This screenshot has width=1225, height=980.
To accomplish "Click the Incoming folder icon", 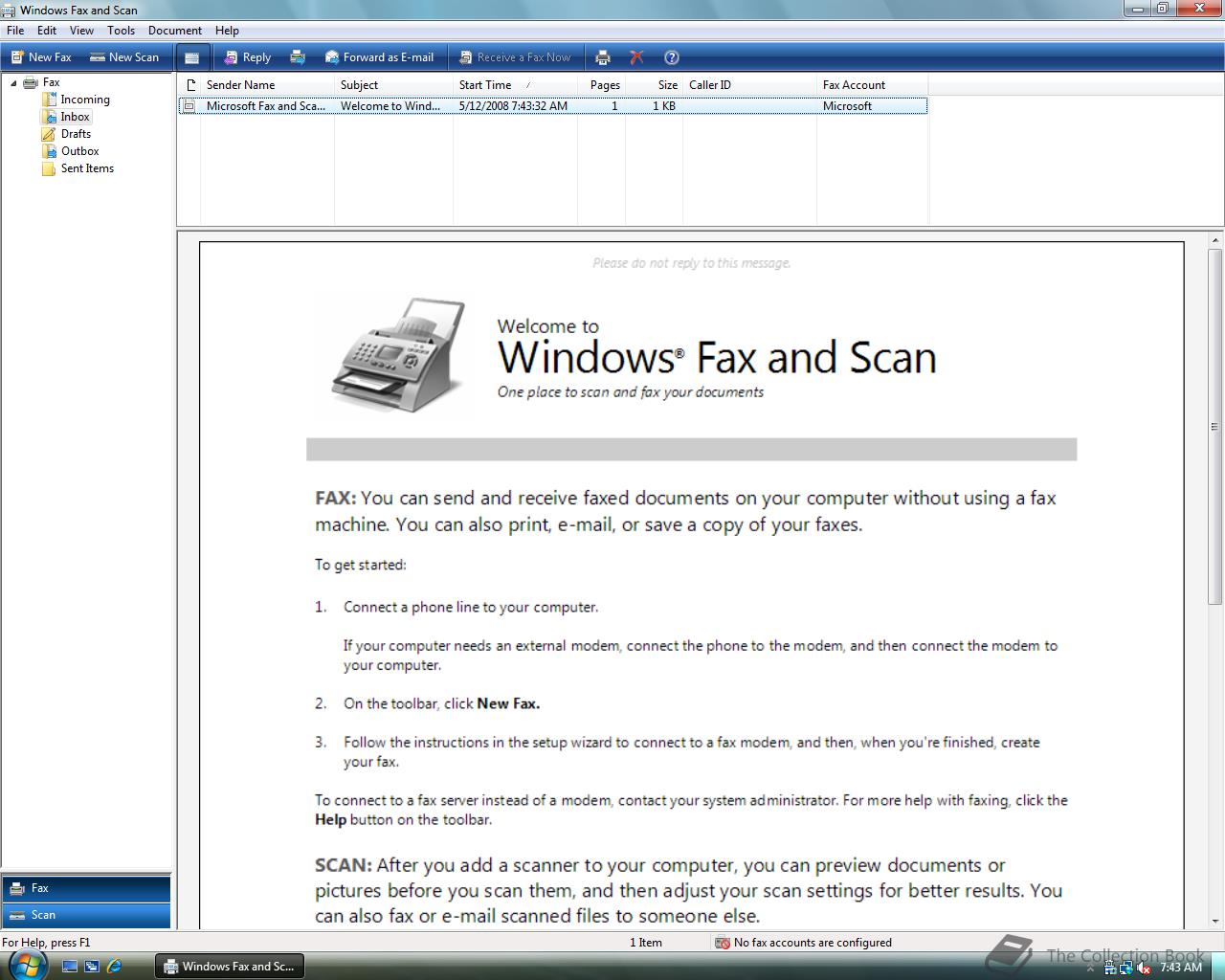I will 49,100.
